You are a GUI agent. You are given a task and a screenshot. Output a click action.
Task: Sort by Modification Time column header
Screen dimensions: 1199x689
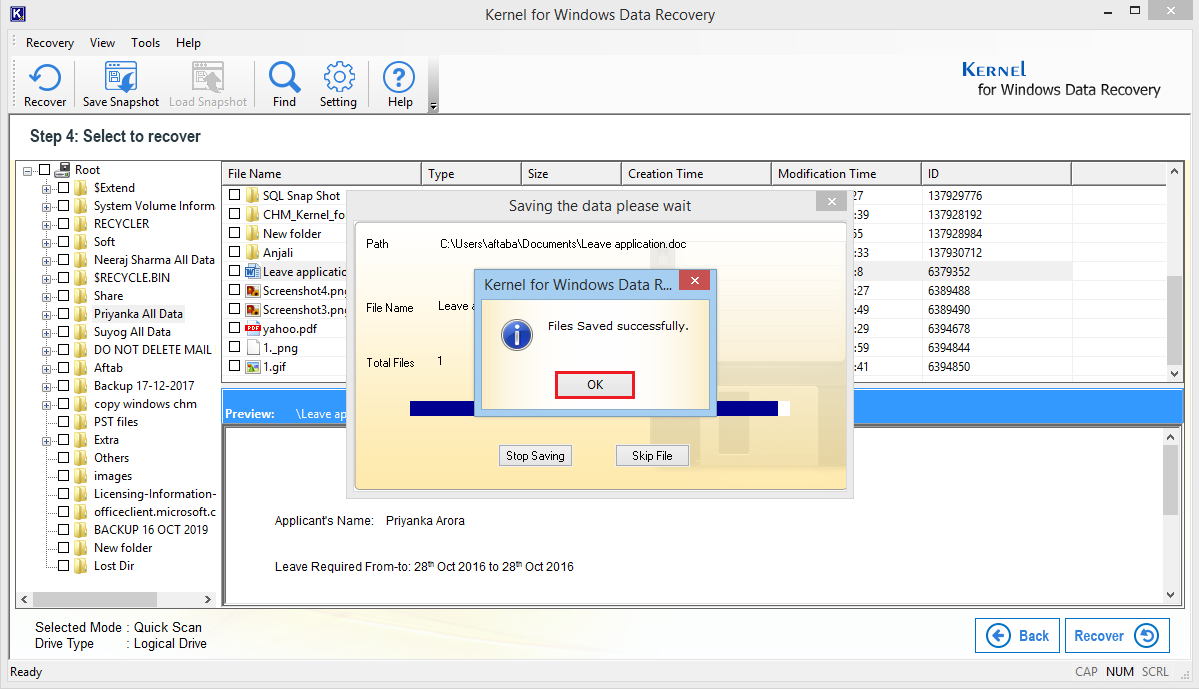[846, 174]
